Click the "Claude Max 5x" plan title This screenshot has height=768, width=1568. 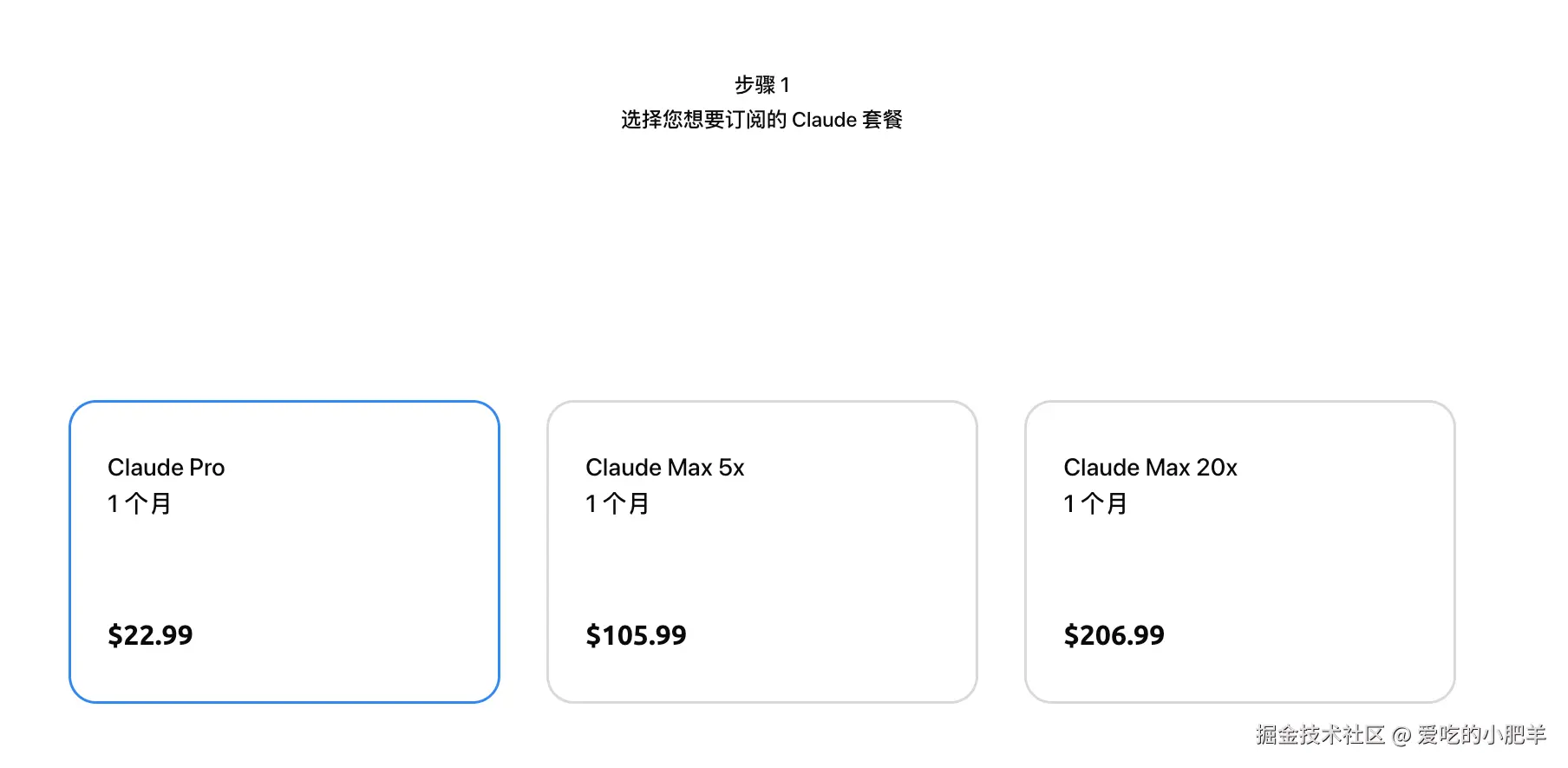[664, 468]
